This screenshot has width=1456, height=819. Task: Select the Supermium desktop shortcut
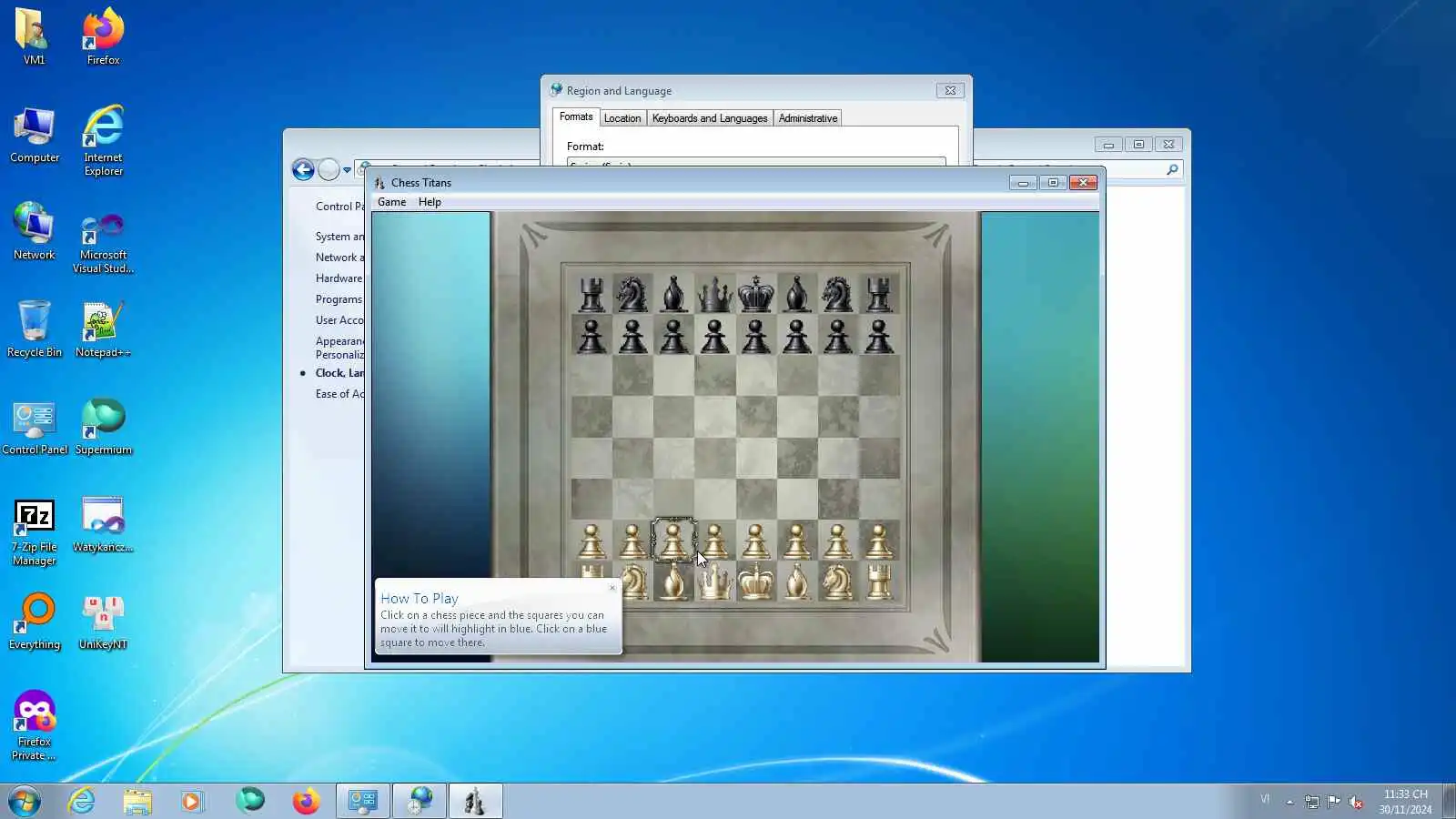coord(103,426)
